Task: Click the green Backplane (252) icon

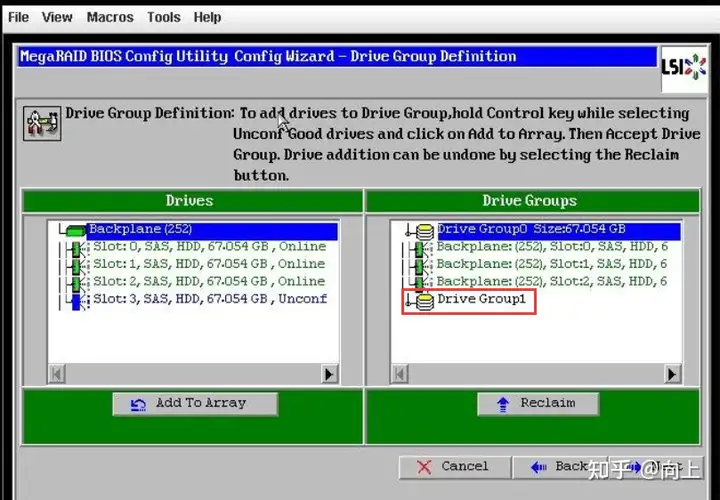Action: [x=76, y=230]
